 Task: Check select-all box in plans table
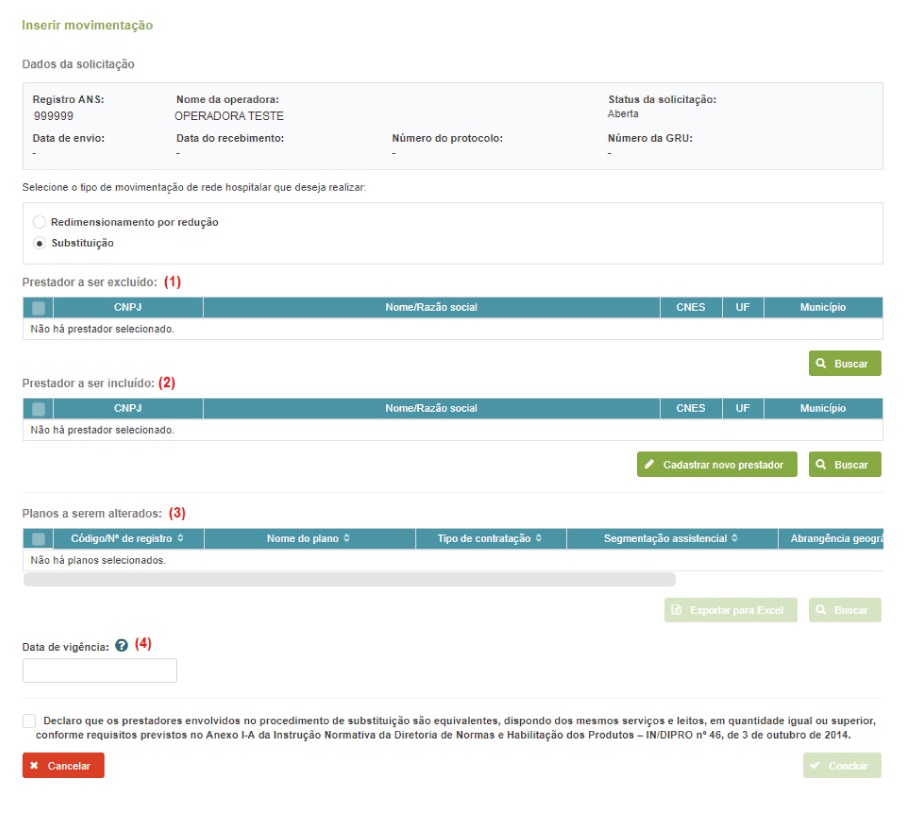[38, 539]
